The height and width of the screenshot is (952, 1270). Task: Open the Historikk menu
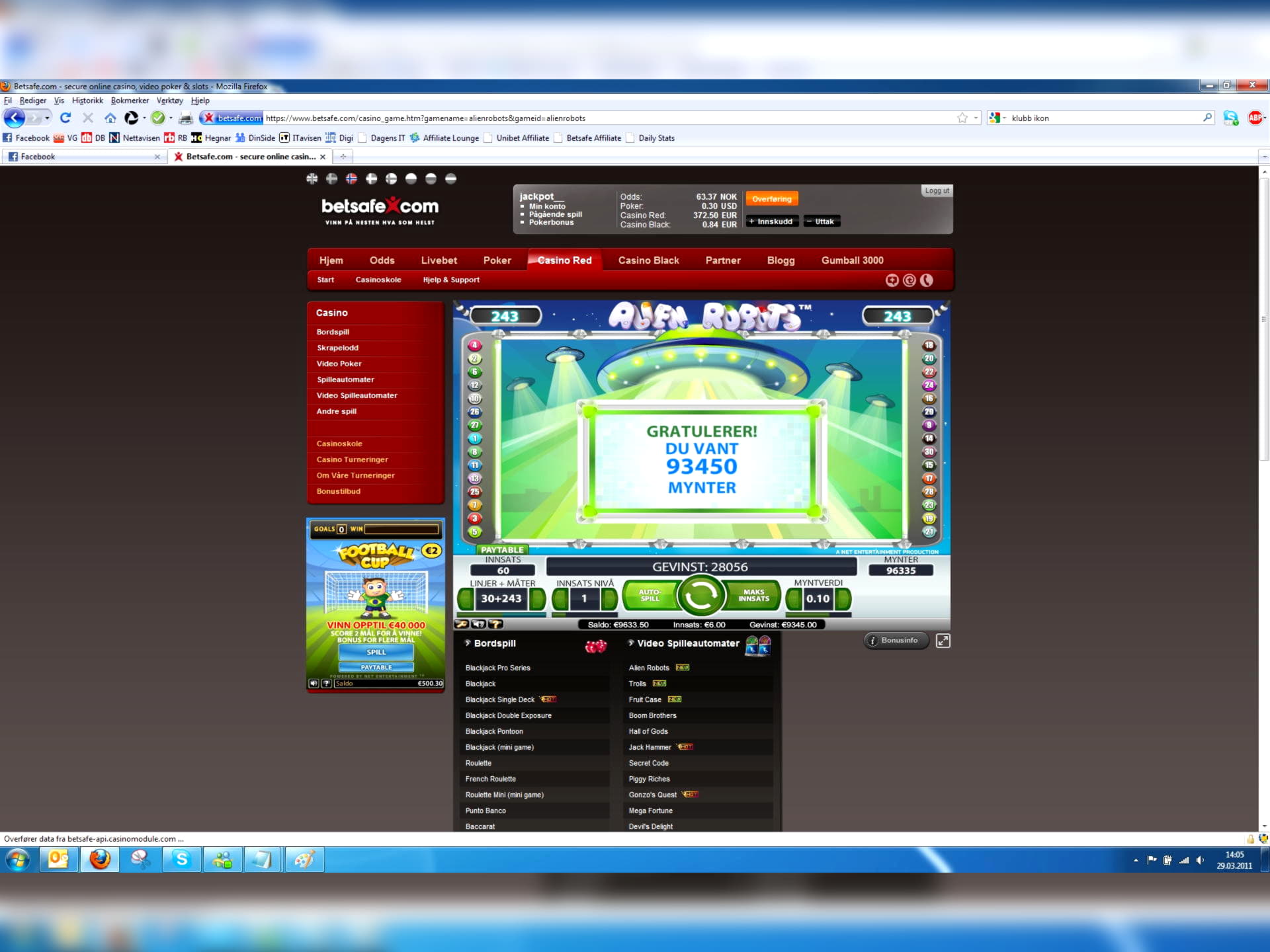[x=87, y=100]
